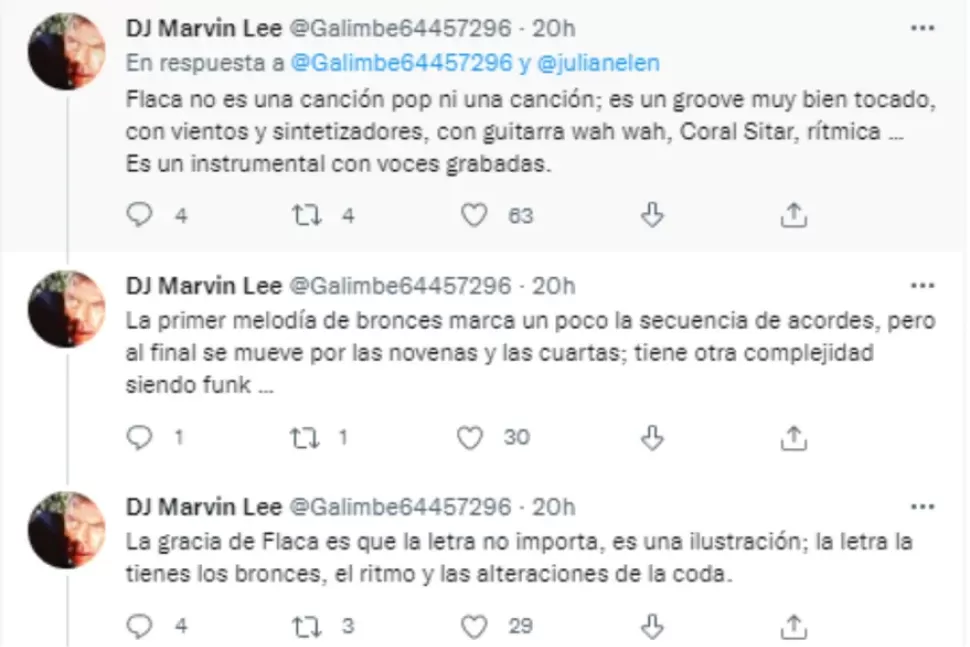970x647 pixels.
Task: Open the reply icon on the first tweet
Action: 137,213
